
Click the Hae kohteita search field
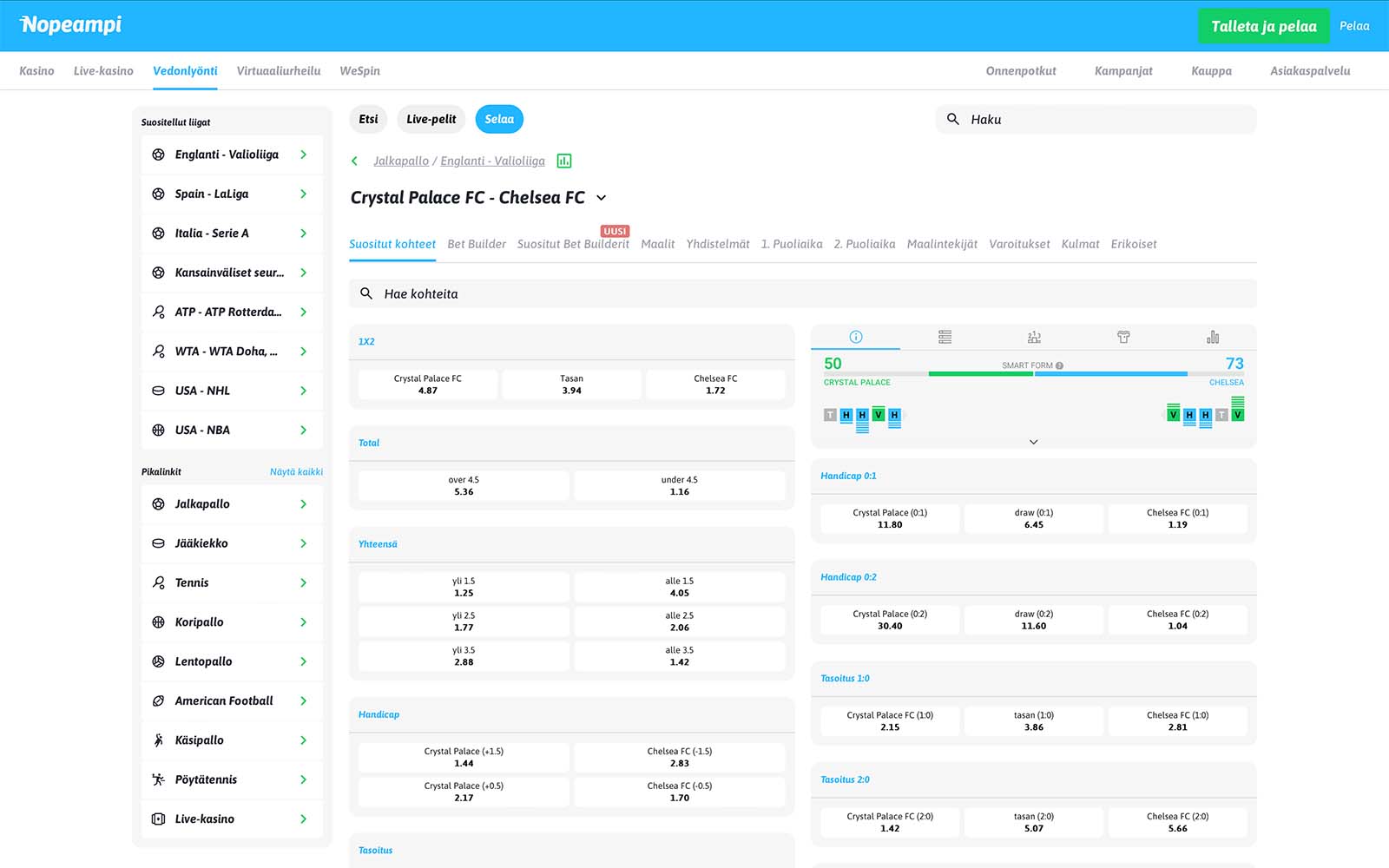[x=802, y=293]
